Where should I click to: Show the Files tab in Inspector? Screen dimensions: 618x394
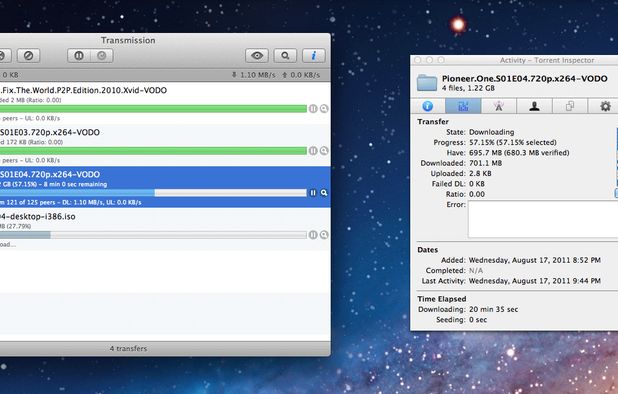point(570,106)
